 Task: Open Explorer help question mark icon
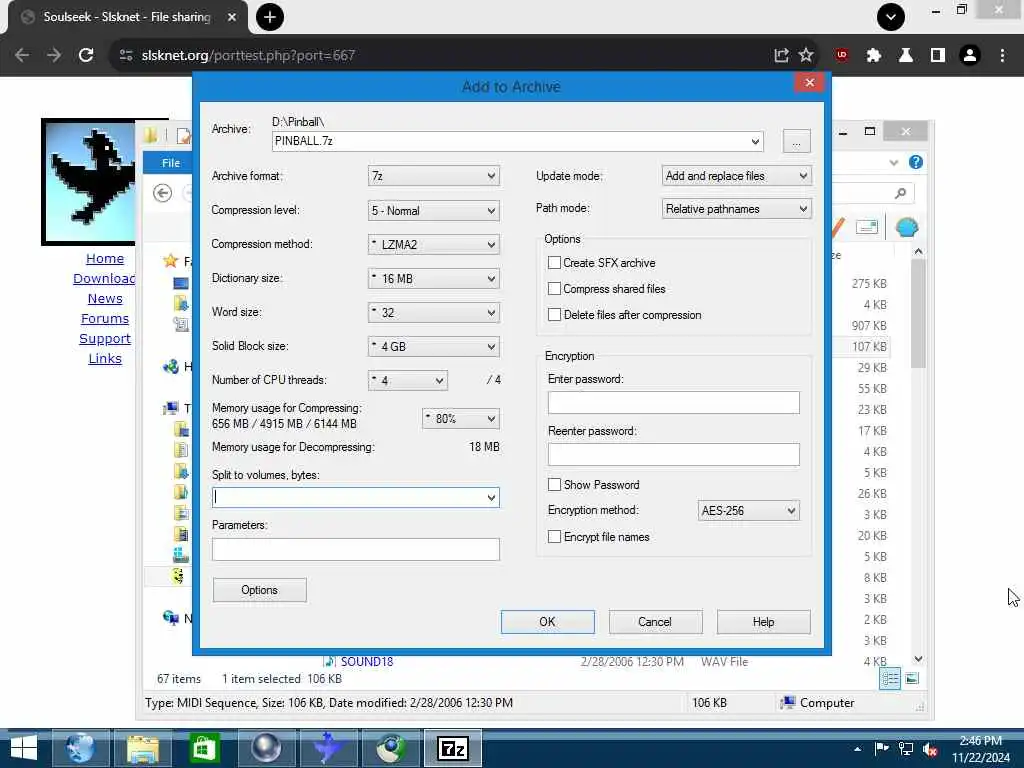coord(916,162)
